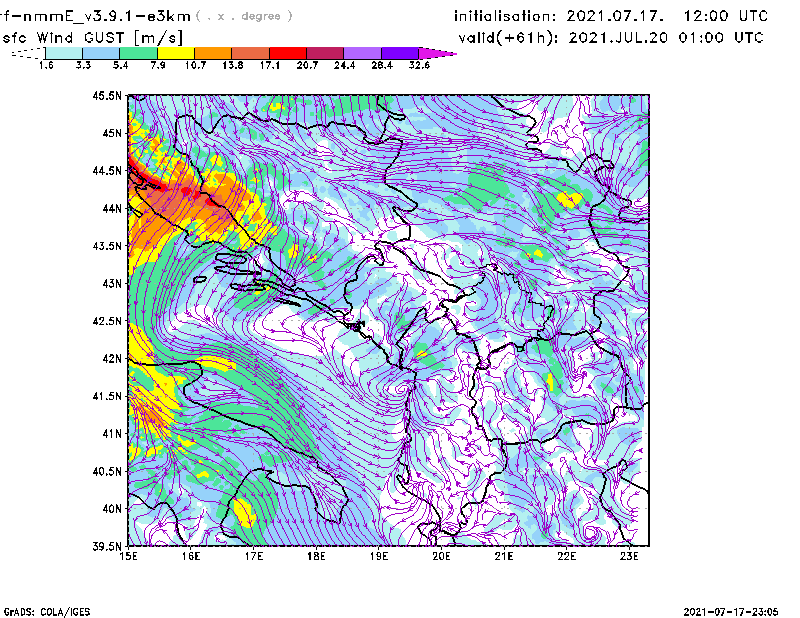Click the initialisation date 2021.07.17.
800x618 pixels.
pos(615,16)
